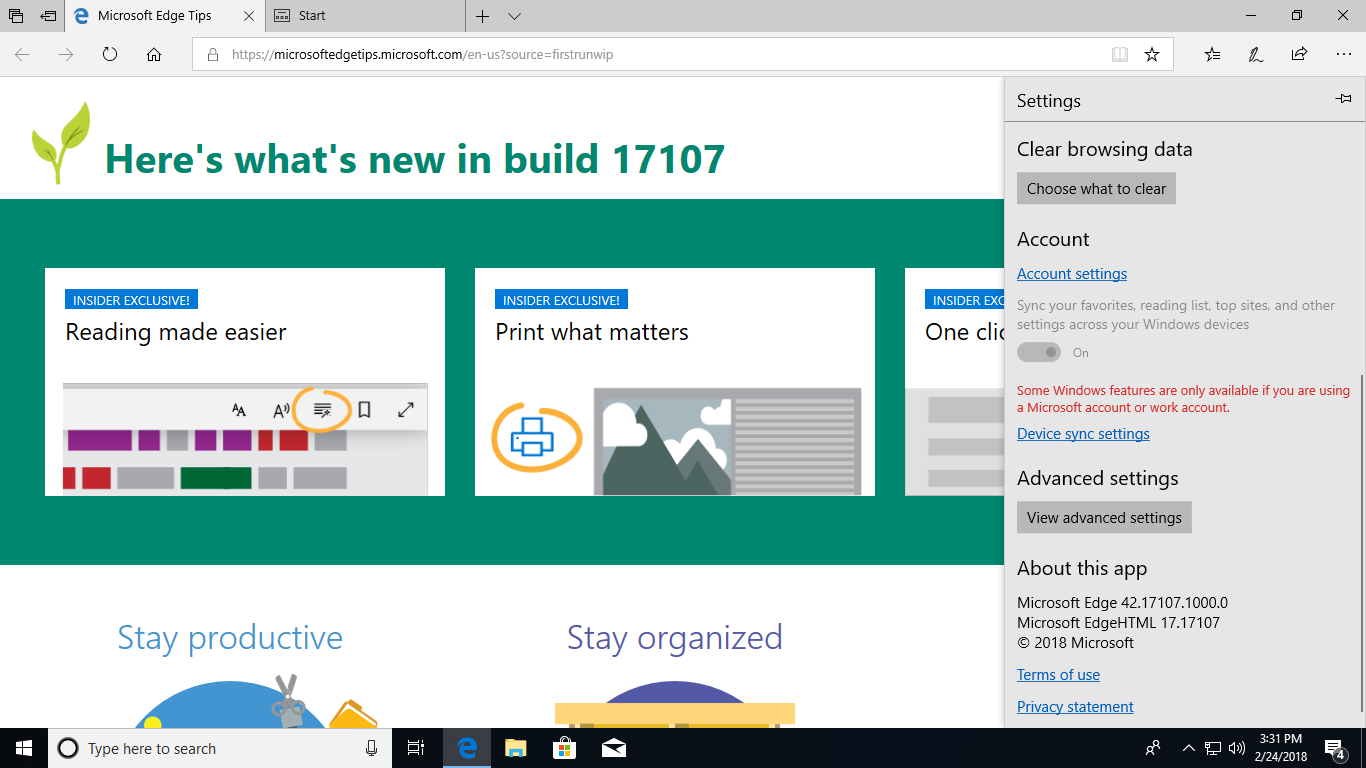Show hidden system tray icons
This screenshot has width=1366, height=768.
tap(1188, 748)
